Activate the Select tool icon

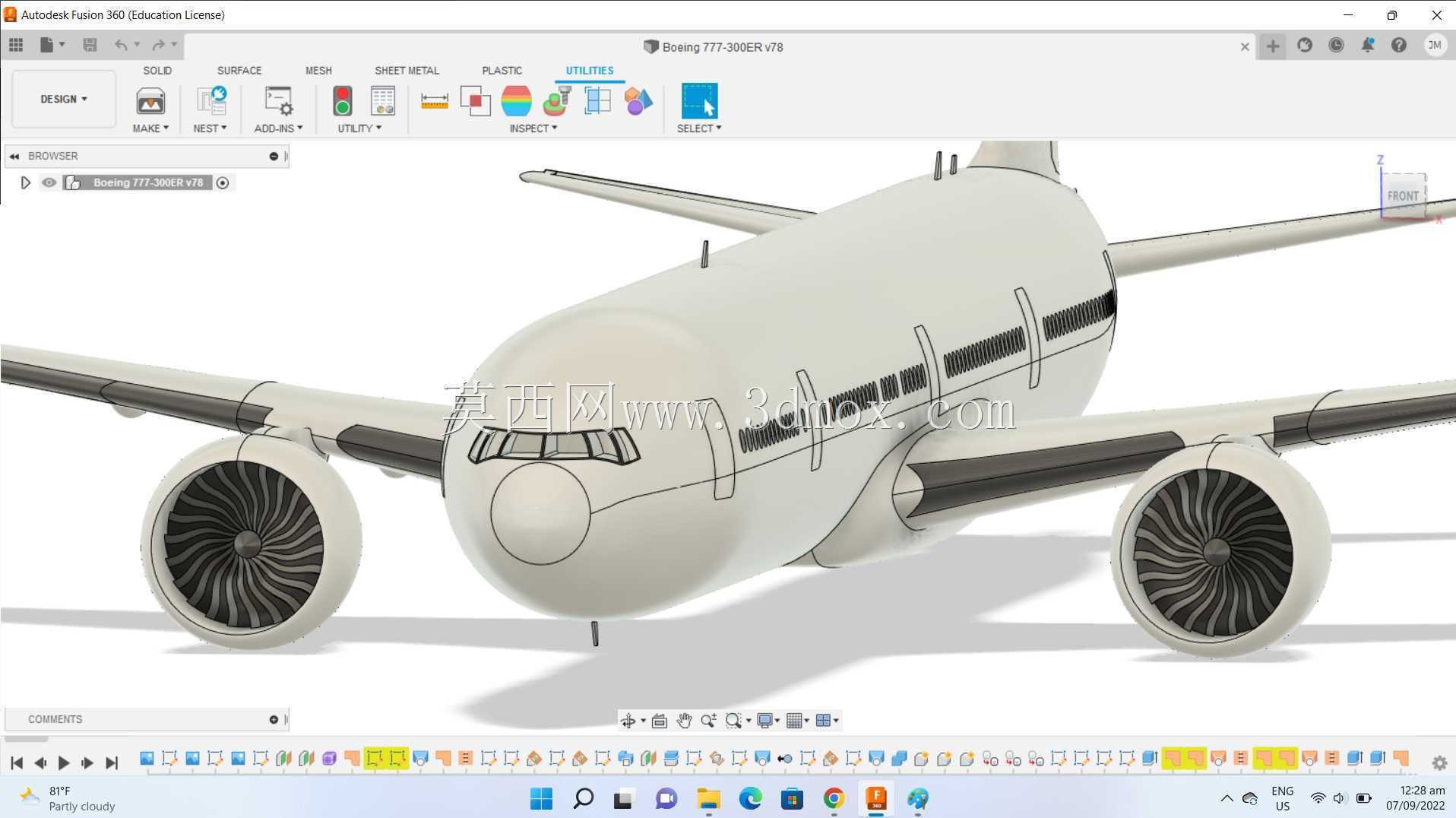pyautogui.click(x=699, y=100)
